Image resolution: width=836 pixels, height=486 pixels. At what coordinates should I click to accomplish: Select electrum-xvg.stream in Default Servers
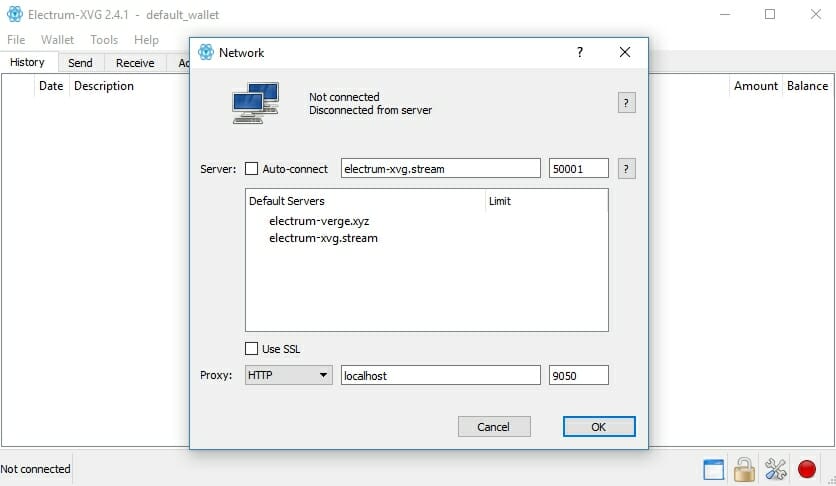coord(323,238)
